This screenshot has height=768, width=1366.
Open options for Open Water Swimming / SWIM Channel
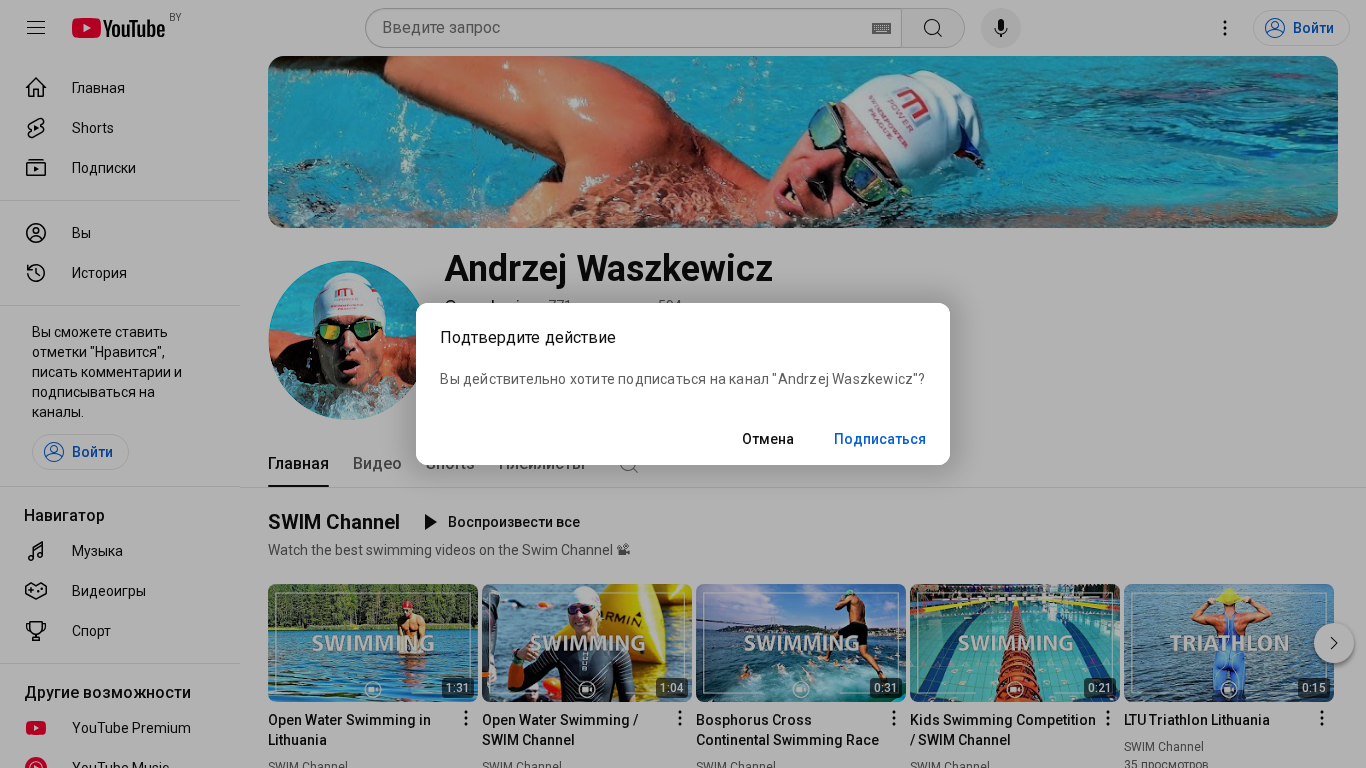(679, 719)
